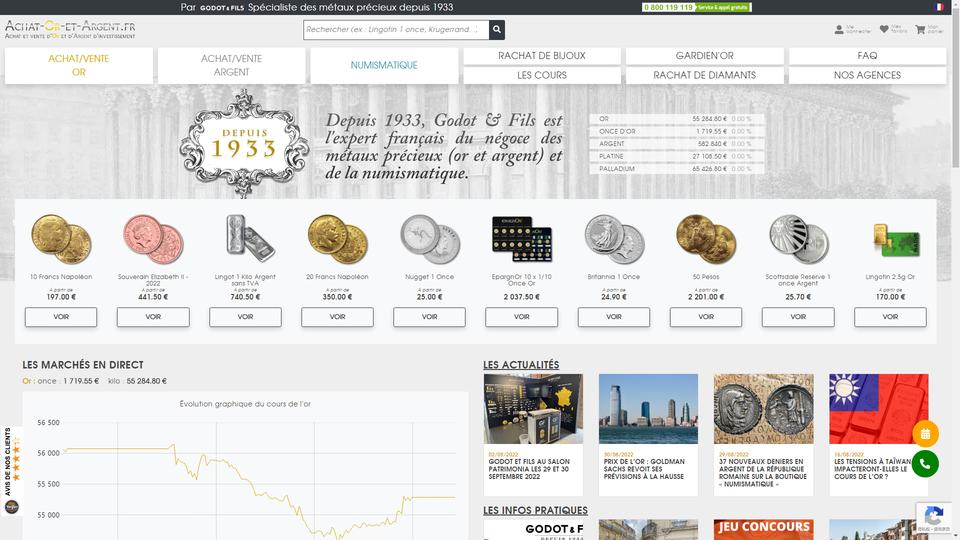This screenshot has height=540, width=960.
Task: Click VOIR under Scottsdale Reserve
Action: click(x=798, y=317)
